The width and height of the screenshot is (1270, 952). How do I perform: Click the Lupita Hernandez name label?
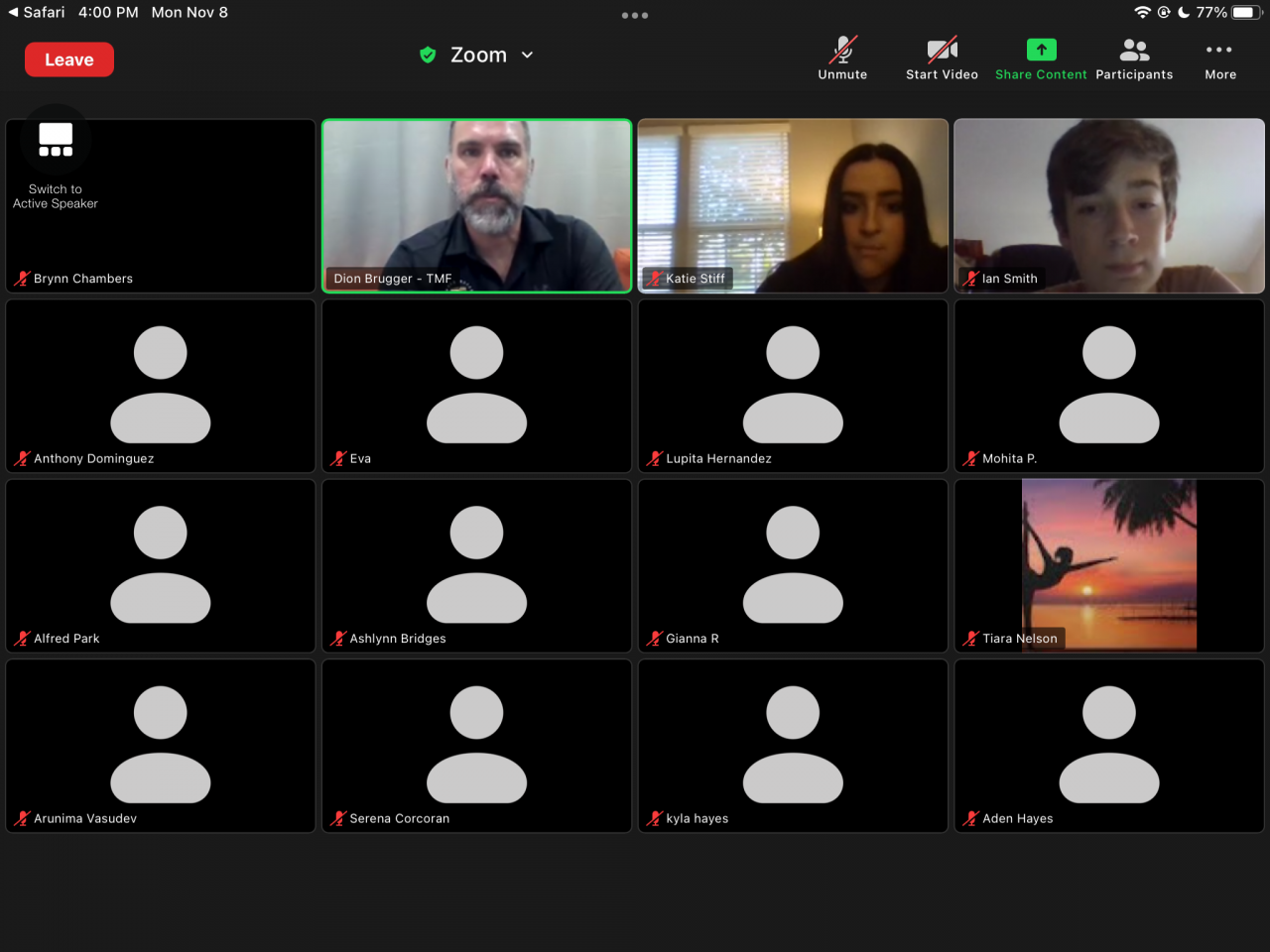(x=718, y=459)
